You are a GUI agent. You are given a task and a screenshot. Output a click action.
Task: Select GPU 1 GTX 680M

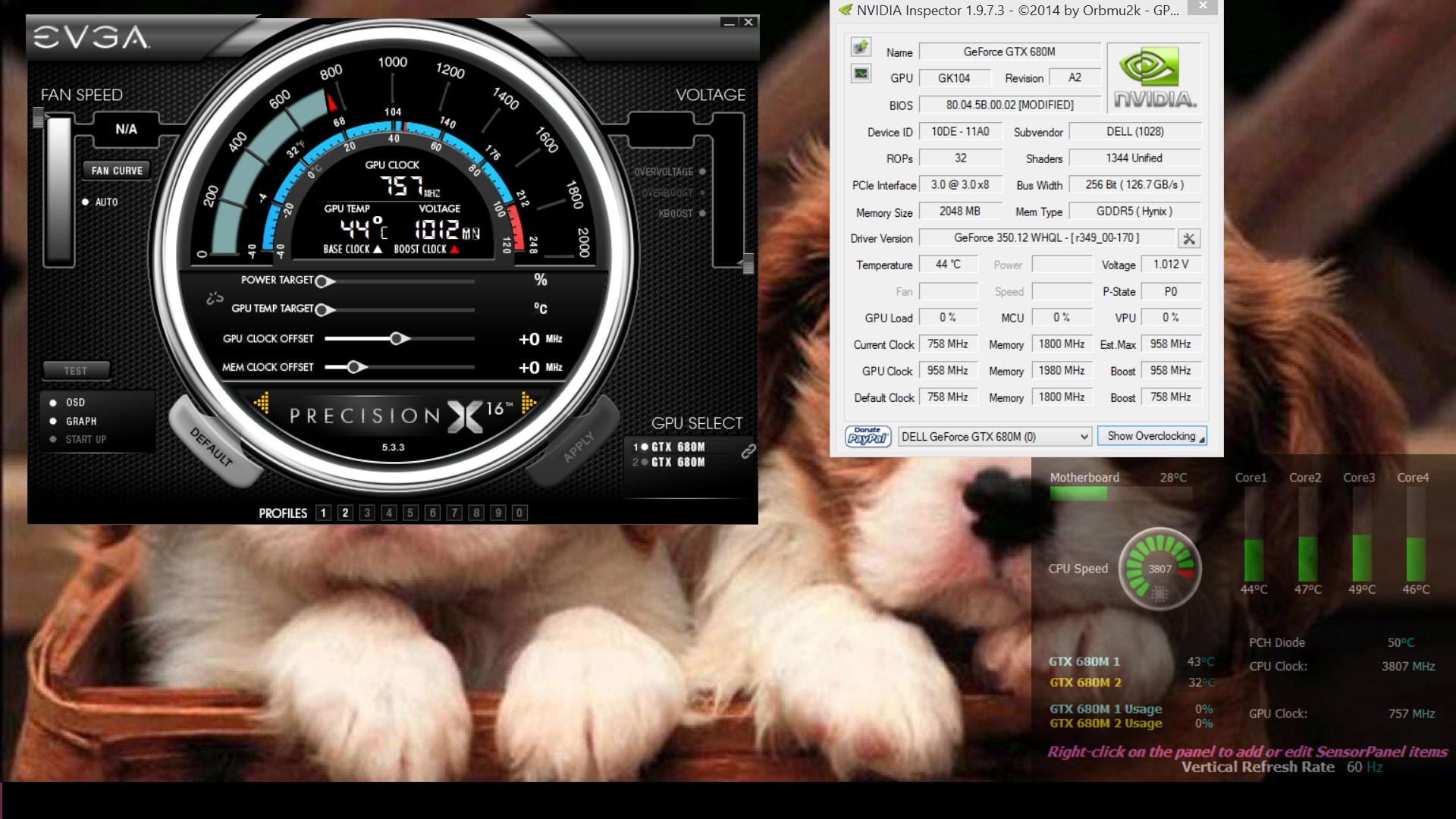click(669, 447)
